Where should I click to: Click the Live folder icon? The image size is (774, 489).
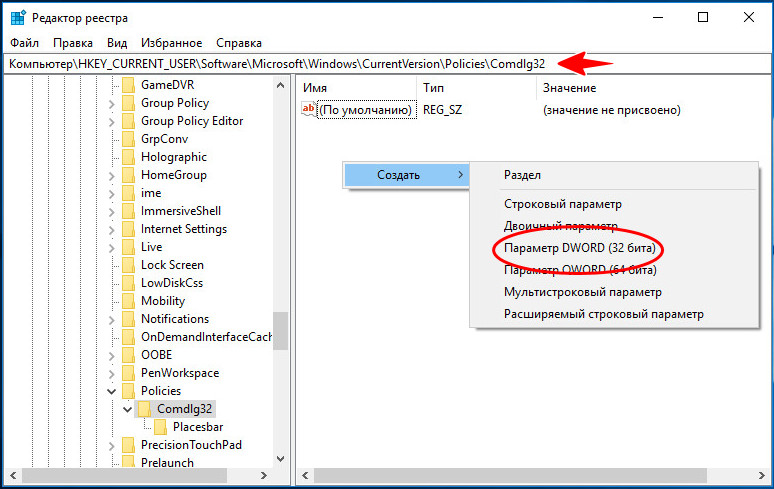[x=128, y=247]
